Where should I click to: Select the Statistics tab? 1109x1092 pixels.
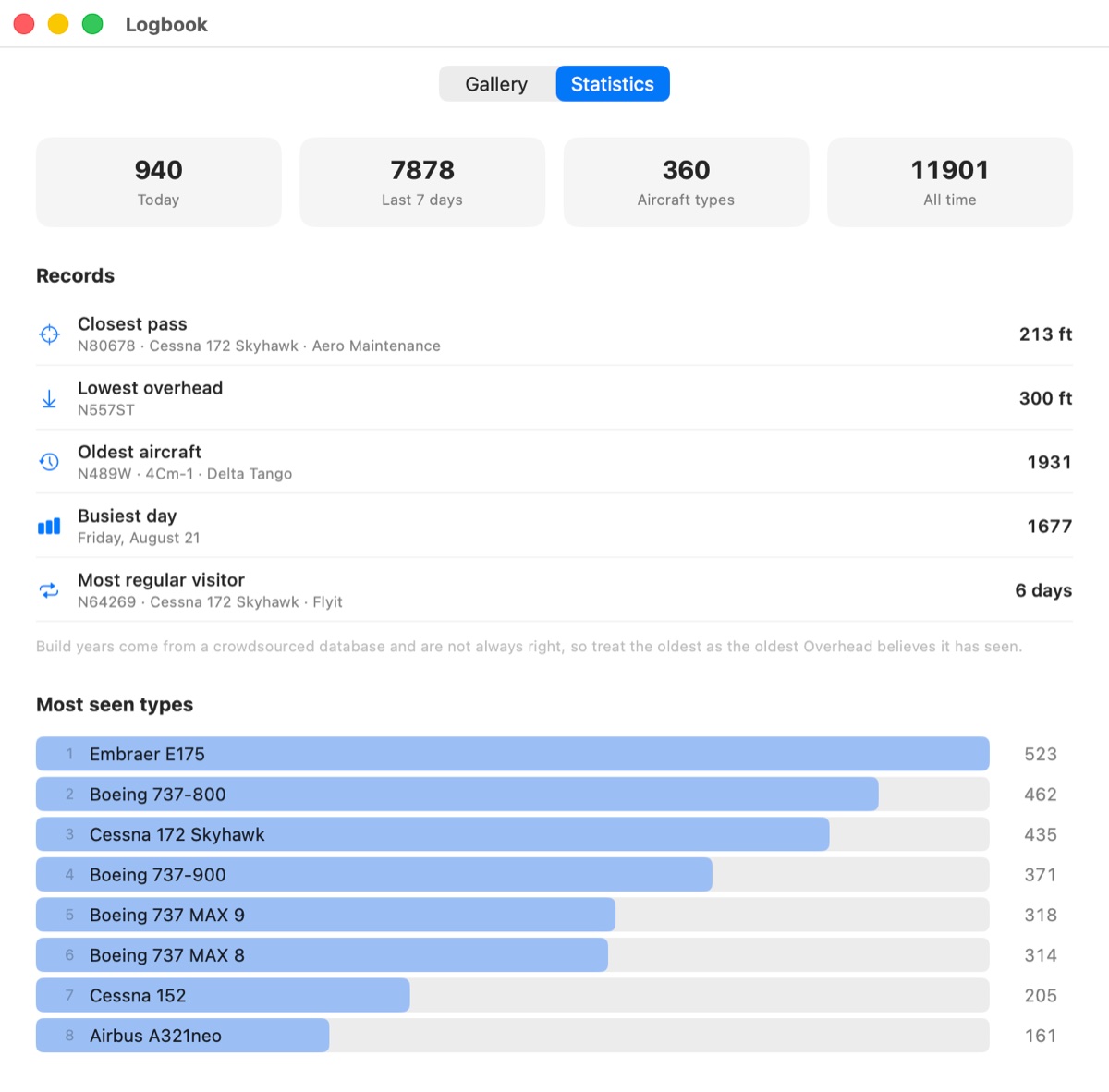click(x=613, y=84)
